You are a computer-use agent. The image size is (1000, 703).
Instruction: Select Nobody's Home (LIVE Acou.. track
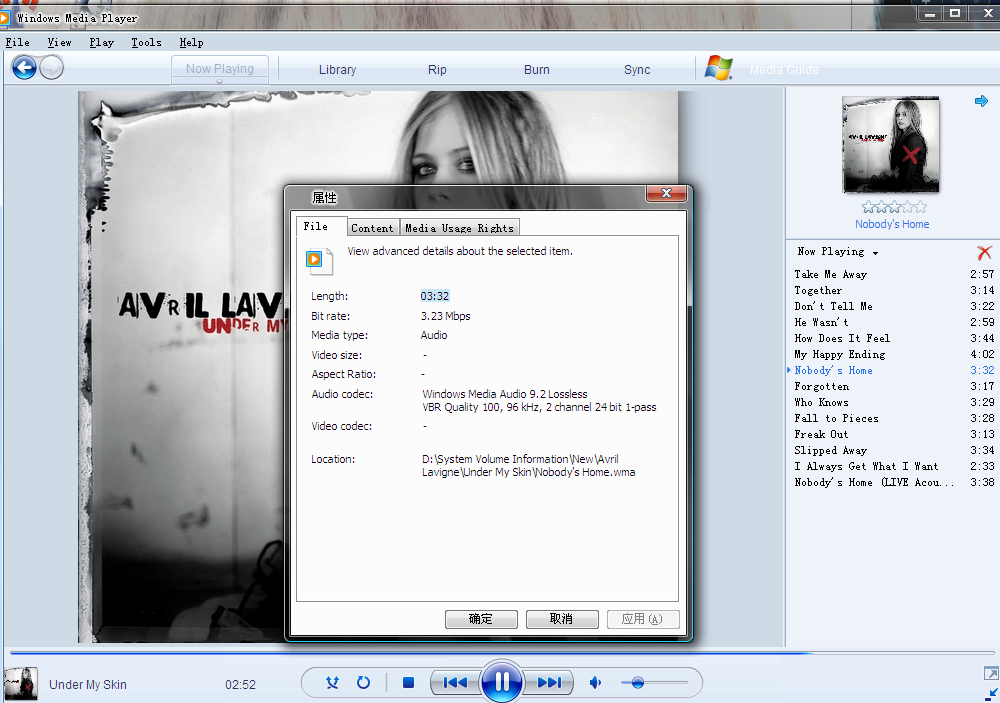coord(894,482)
